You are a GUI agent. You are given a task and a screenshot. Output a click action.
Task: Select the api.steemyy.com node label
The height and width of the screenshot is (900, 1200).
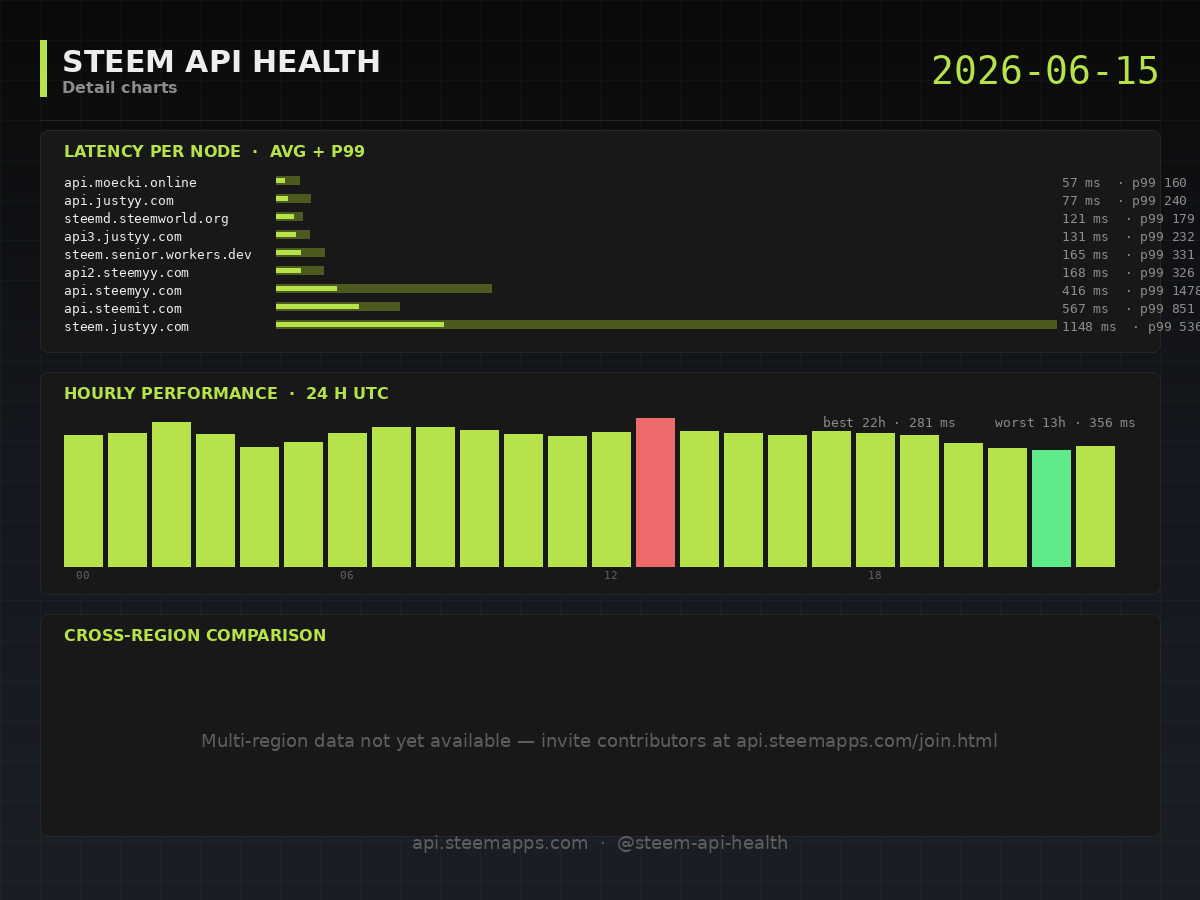click(x=123, y=291)
